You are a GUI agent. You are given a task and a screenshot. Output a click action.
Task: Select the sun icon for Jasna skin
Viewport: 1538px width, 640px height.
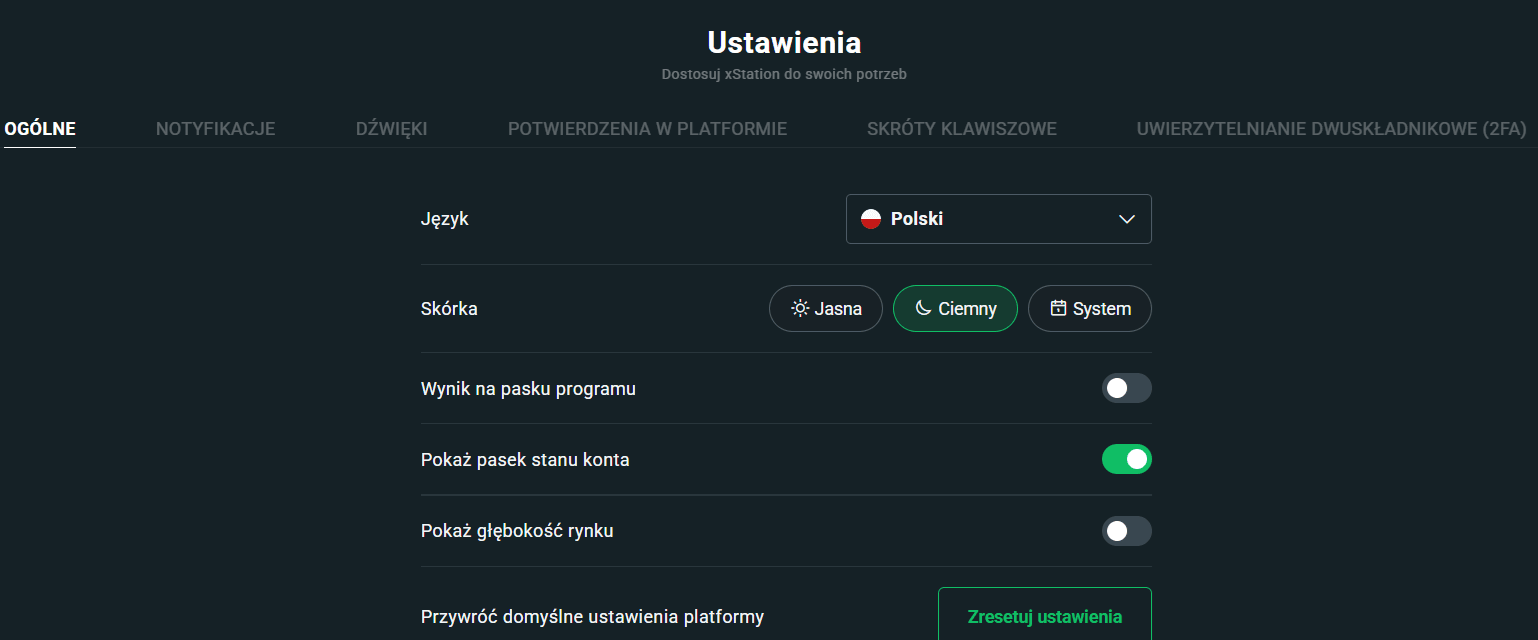click(x=800, y=308)
